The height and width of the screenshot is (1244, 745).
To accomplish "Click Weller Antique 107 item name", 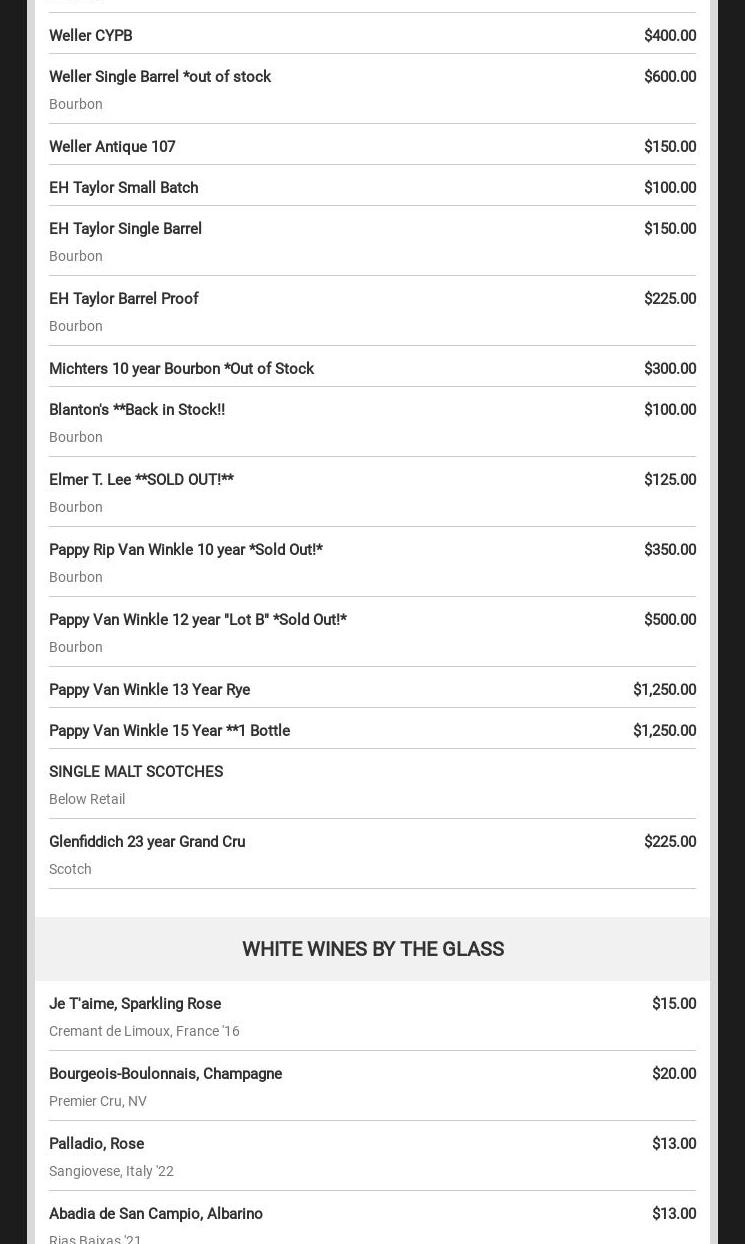I will pyautogui.click(x=112, y=147).
